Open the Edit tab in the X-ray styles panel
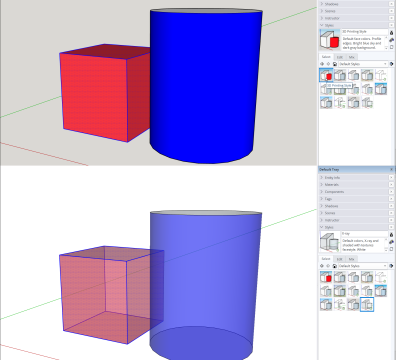 (x=339, y=259)
